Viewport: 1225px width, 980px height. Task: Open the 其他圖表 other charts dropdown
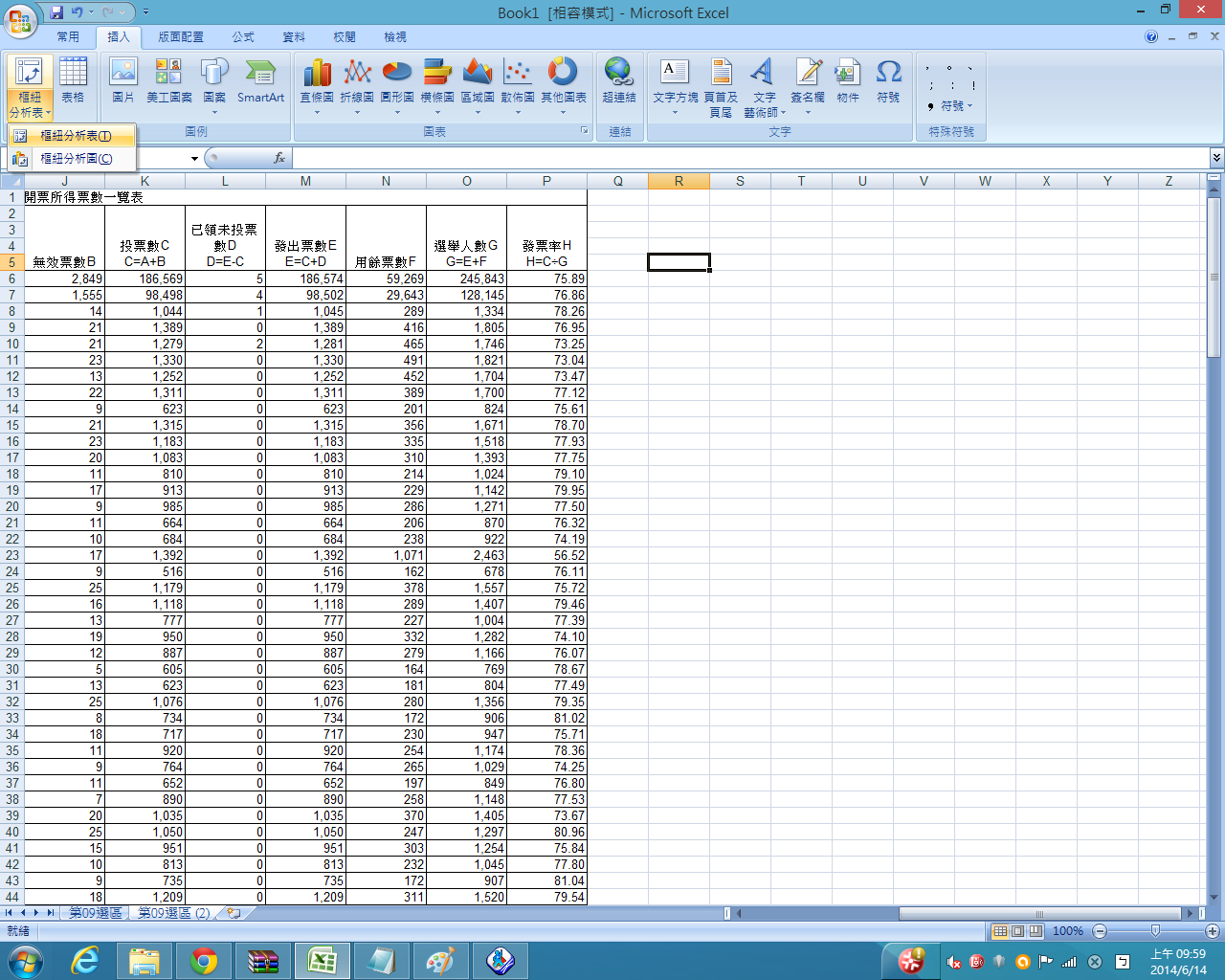564,84
